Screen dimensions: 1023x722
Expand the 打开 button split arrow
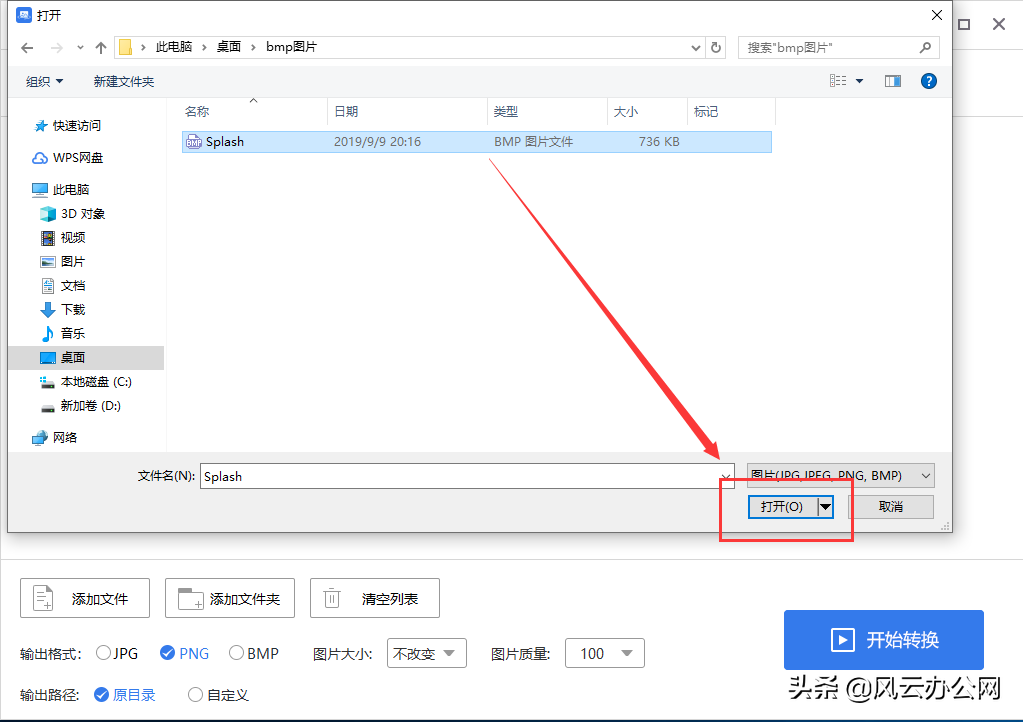(825, 507)
